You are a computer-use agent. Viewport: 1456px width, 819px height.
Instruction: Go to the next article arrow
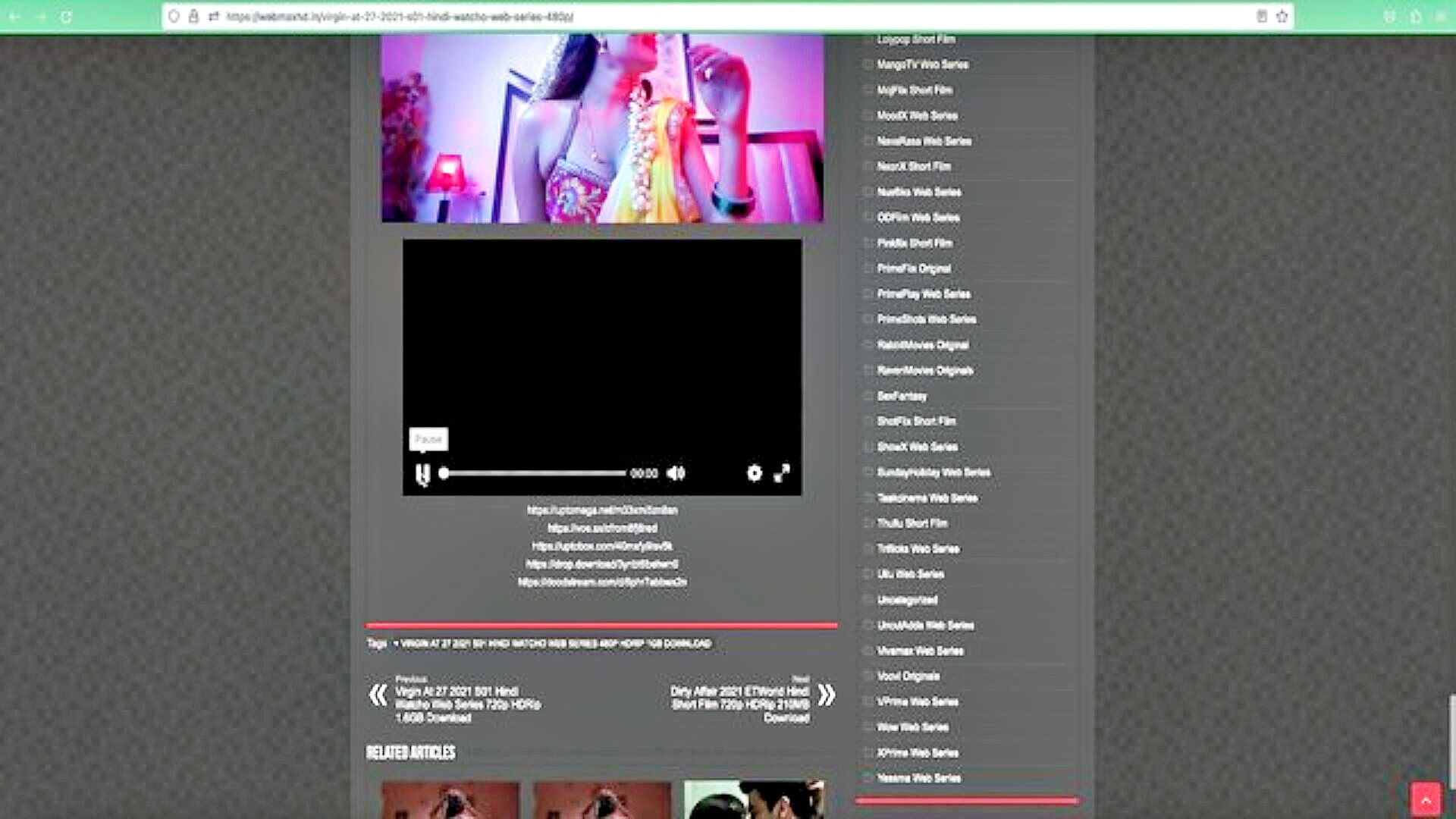point(827,695)
